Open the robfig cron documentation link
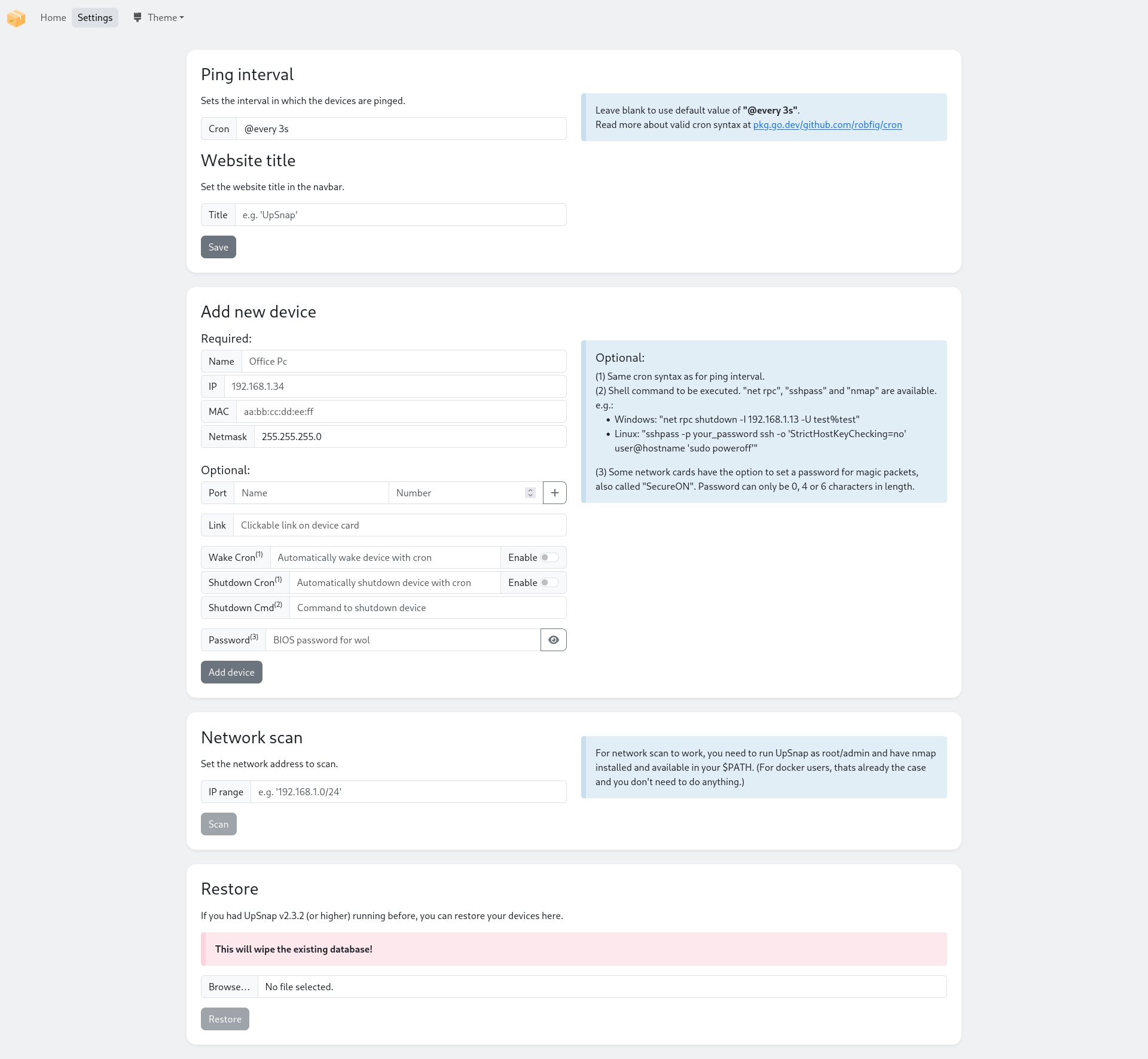Image resolution: width=1148 pixels, height=1059 pixels. tap(827, 124)
